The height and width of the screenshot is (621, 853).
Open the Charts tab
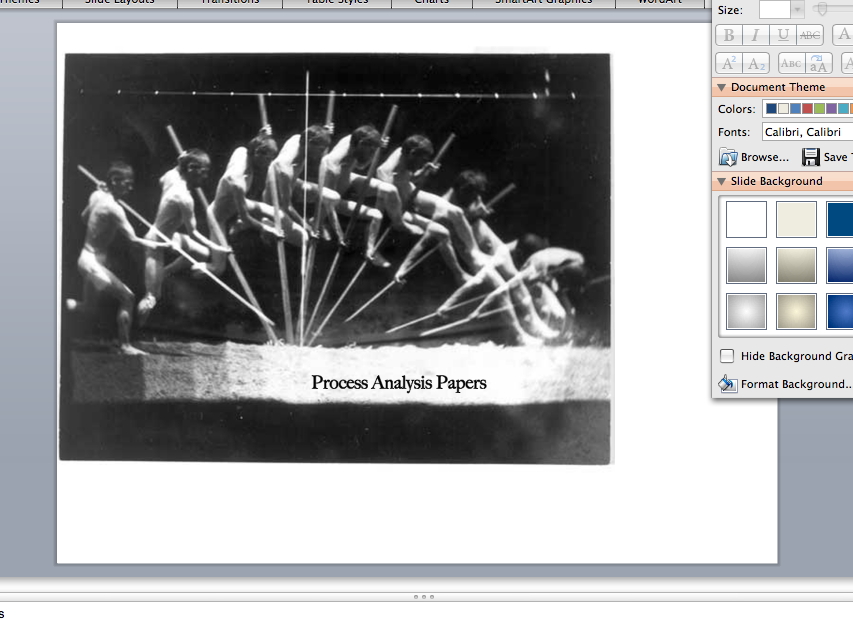point(432,3)
